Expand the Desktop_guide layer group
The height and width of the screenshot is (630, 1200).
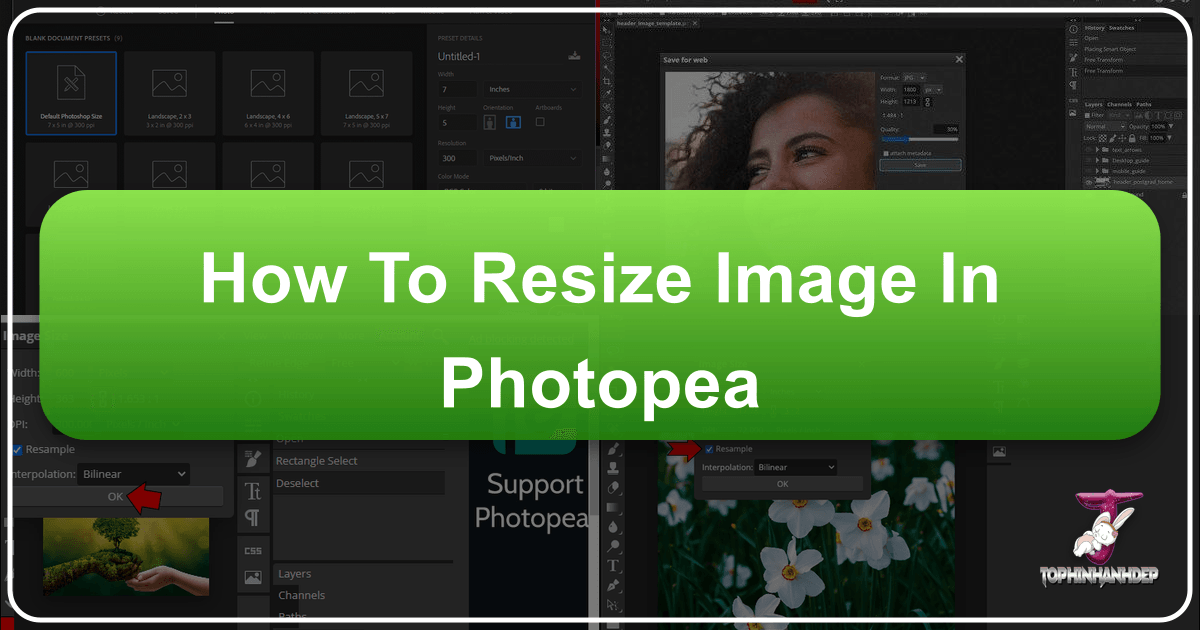[1097, 160]
